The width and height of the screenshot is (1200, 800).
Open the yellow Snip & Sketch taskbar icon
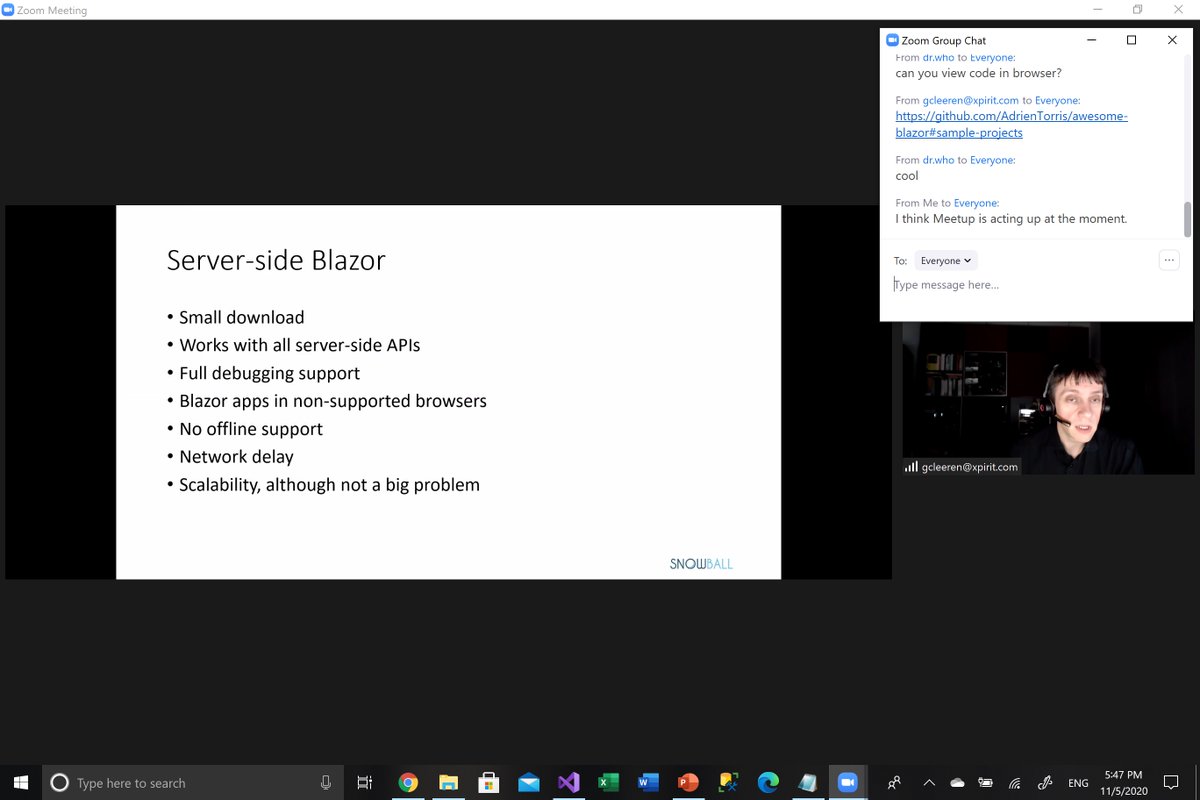[x=728, y=783]
